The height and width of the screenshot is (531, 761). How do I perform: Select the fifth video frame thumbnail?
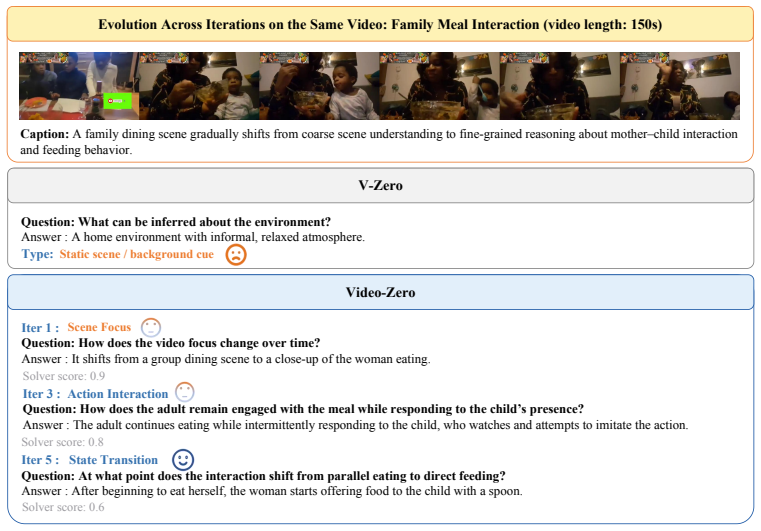(560, 86)
